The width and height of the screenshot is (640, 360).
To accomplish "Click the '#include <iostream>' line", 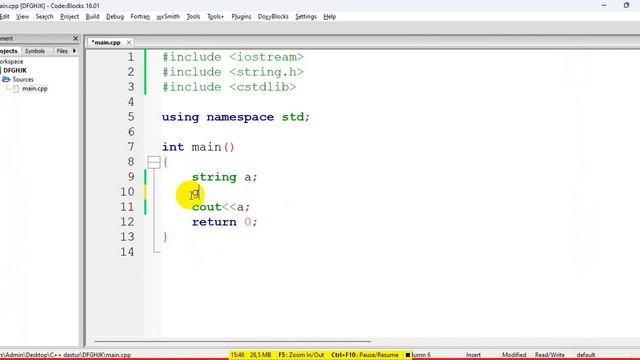I will pyautogui.click(x=233, y=57).
